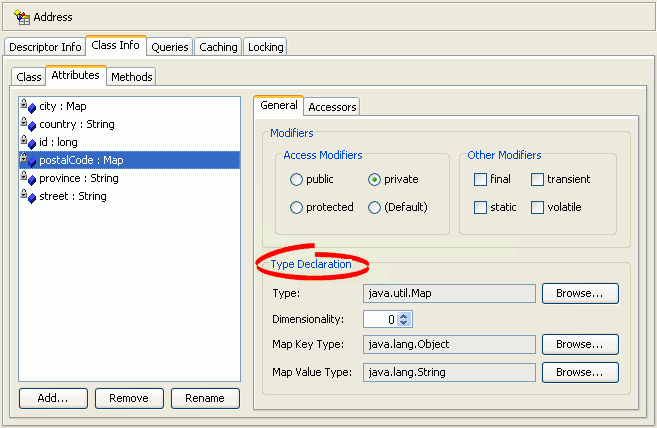Select the protected access modifier

click(296, 208)
